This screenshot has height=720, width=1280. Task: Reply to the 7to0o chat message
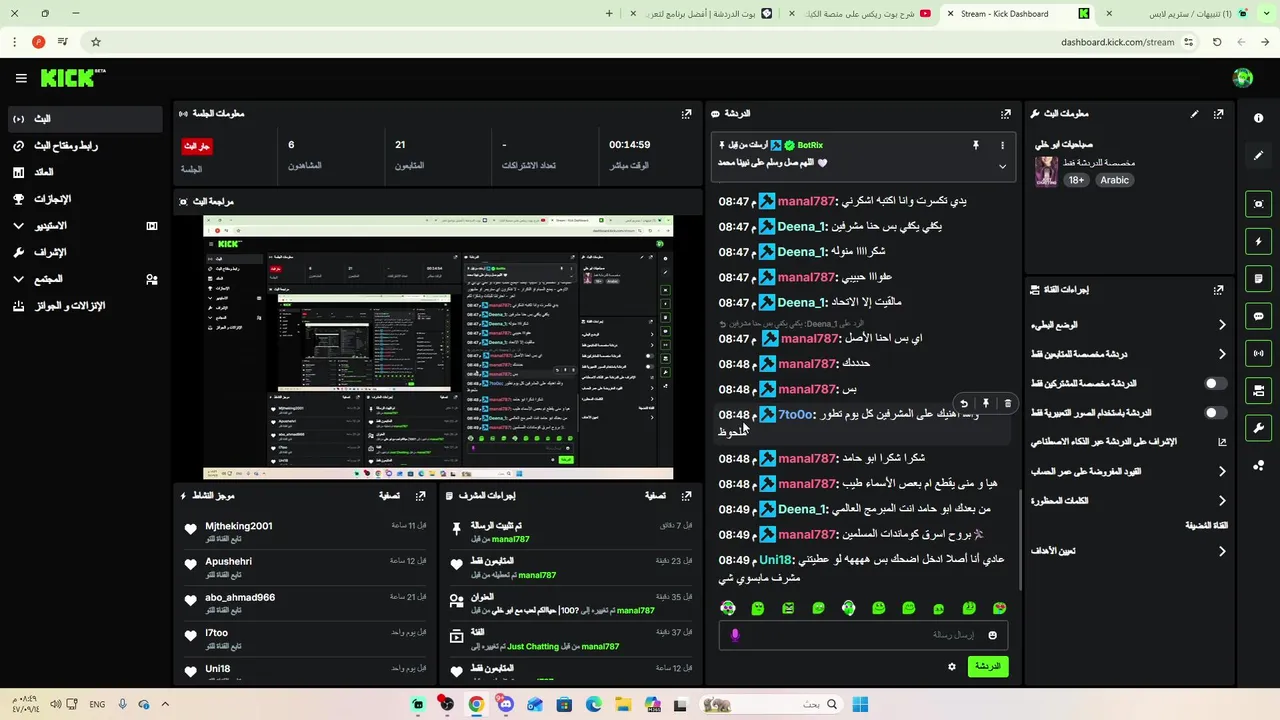(964, 404)
